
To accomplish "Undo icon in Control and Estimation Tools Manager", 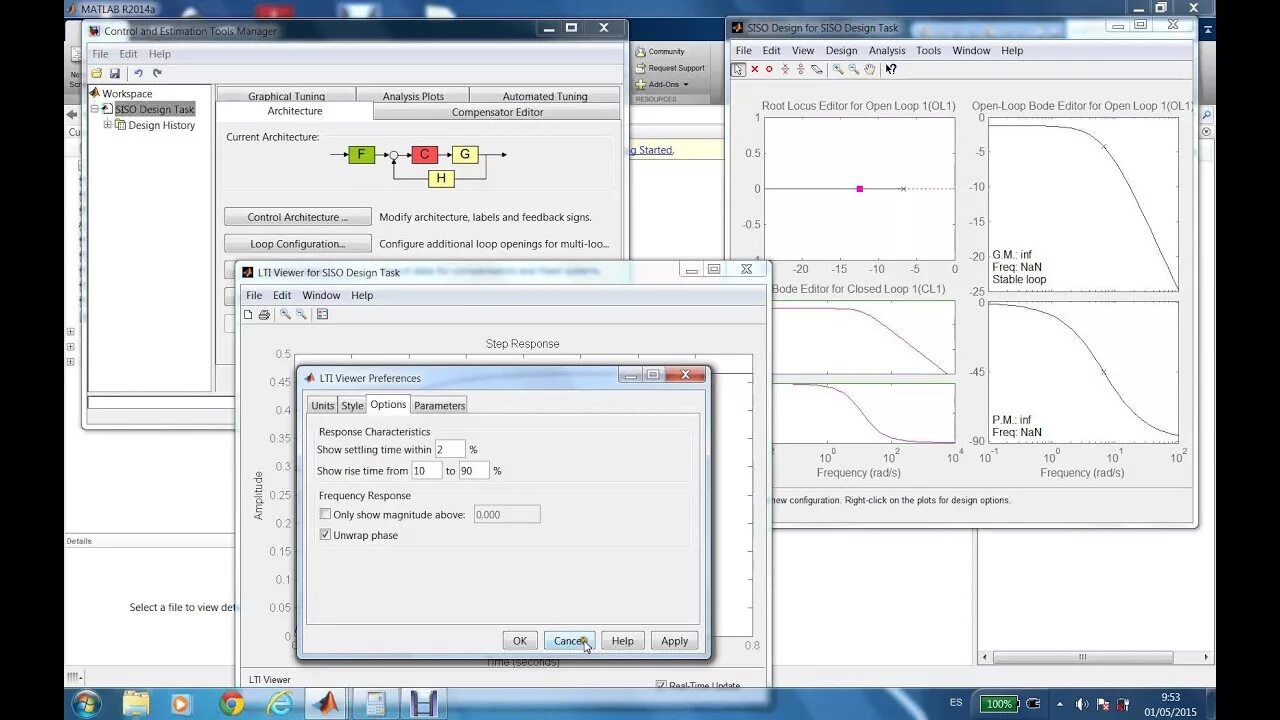I will pyautogui.click(x=138, y=73).
